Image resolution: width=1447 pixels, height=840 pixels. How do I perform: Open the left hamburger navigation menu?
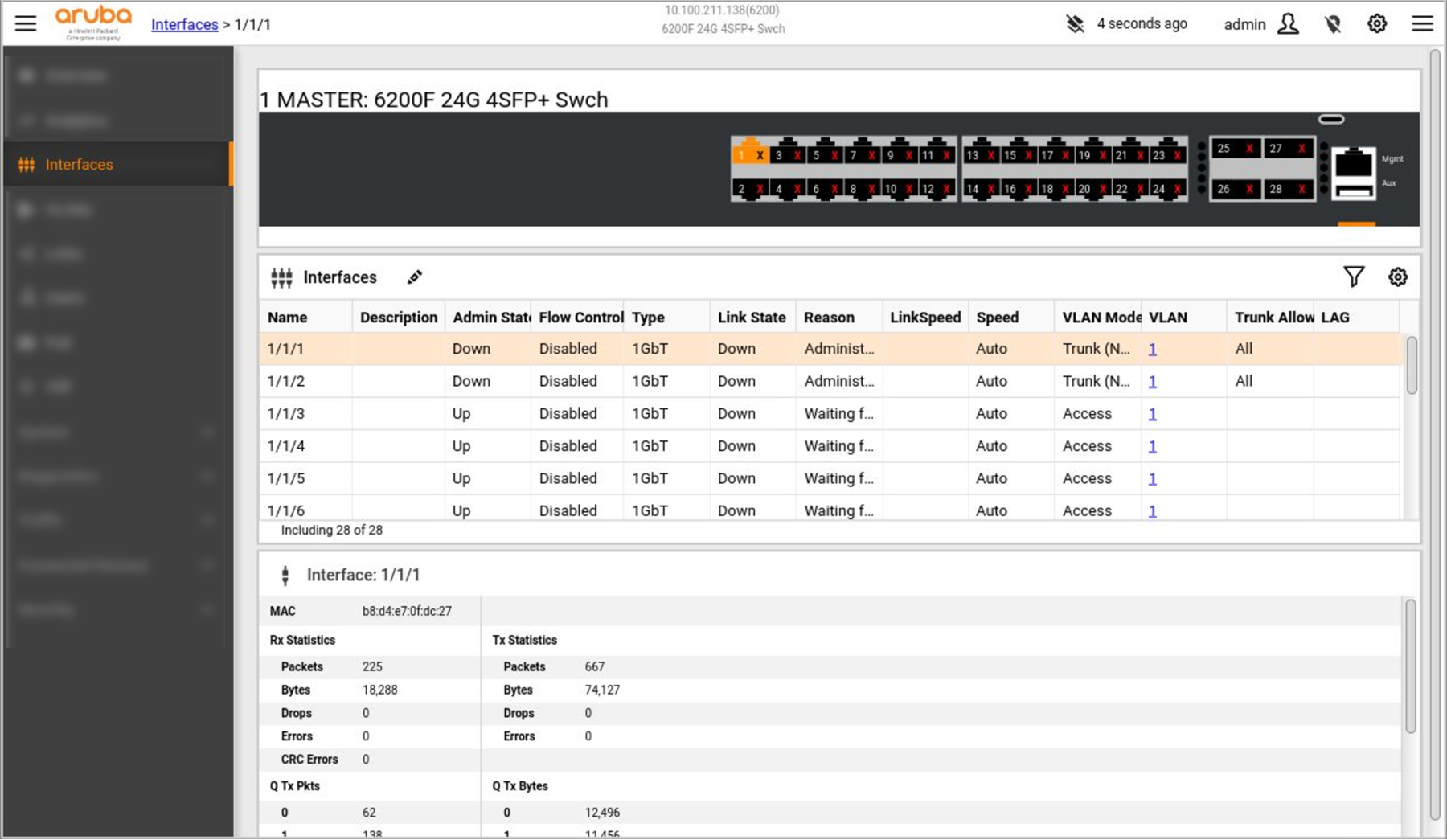click(26, 23)
